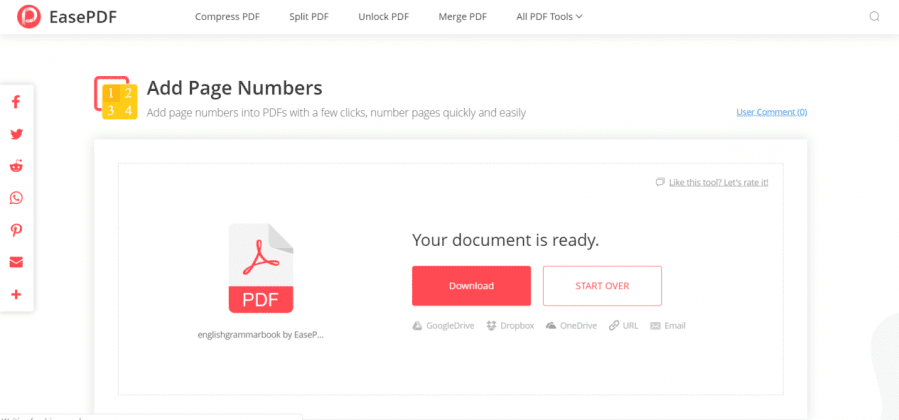This screenshot has height=420, width=899.
Task: Share on Twitter from sidebar
Action: (x=16, y=135)
